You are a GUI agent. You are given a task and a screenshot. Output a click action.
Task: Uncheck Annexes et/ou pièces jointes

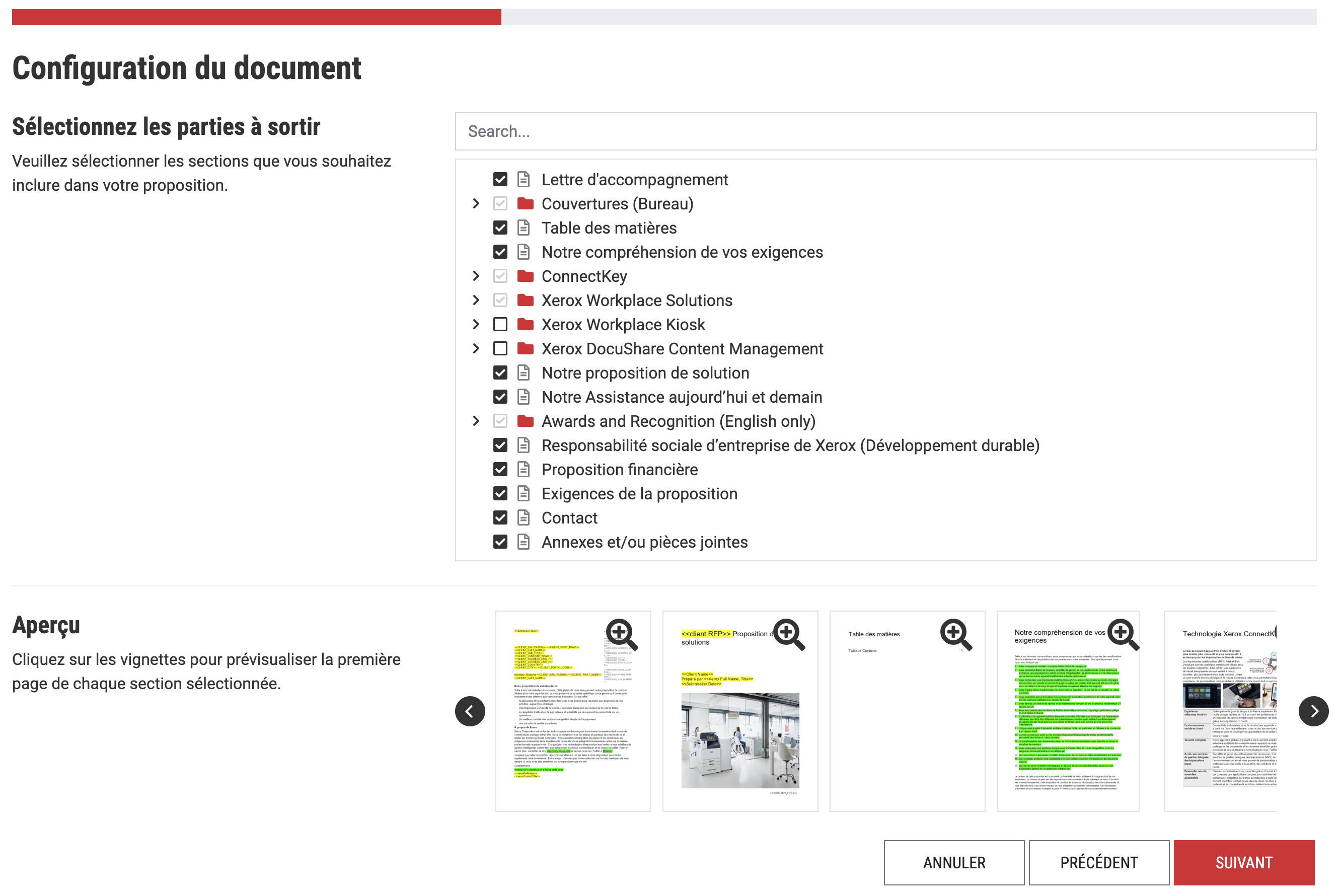[x=500, y=541]
